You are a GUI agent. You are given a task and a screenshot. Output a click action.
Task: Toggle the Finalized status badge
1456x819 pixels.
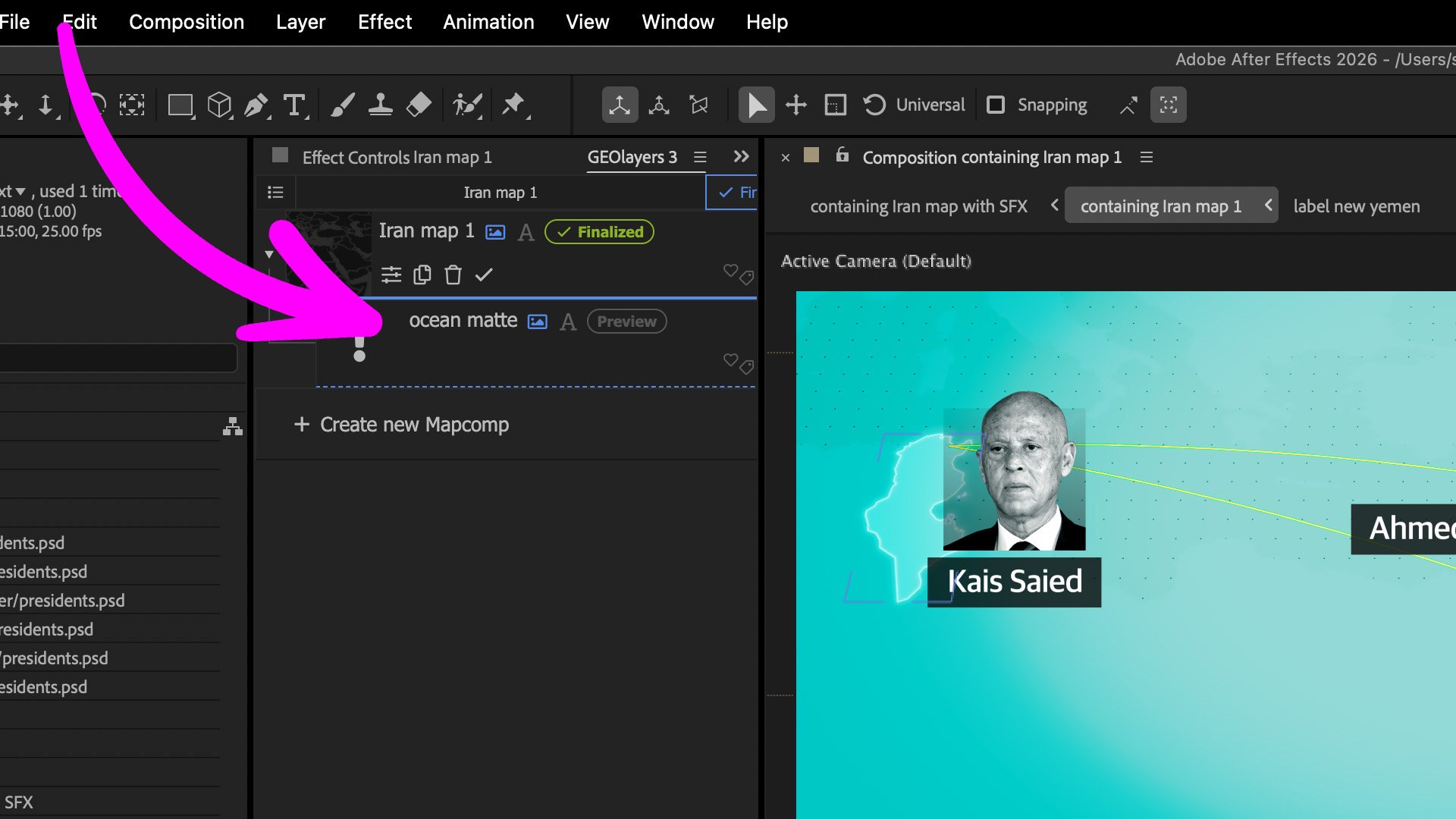point(599,232)
